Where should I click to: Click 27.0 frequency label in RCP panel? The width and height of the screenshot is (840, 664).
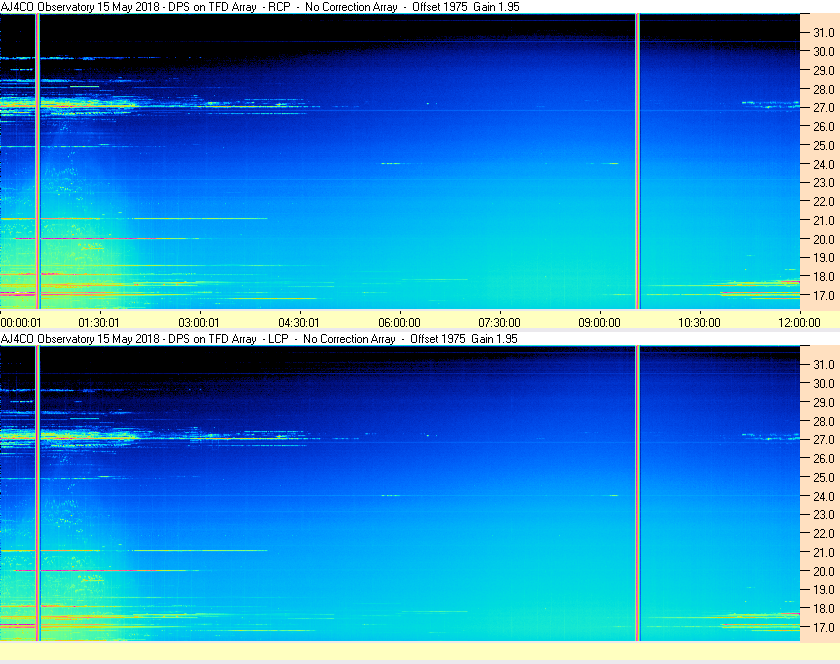(824, 108)
